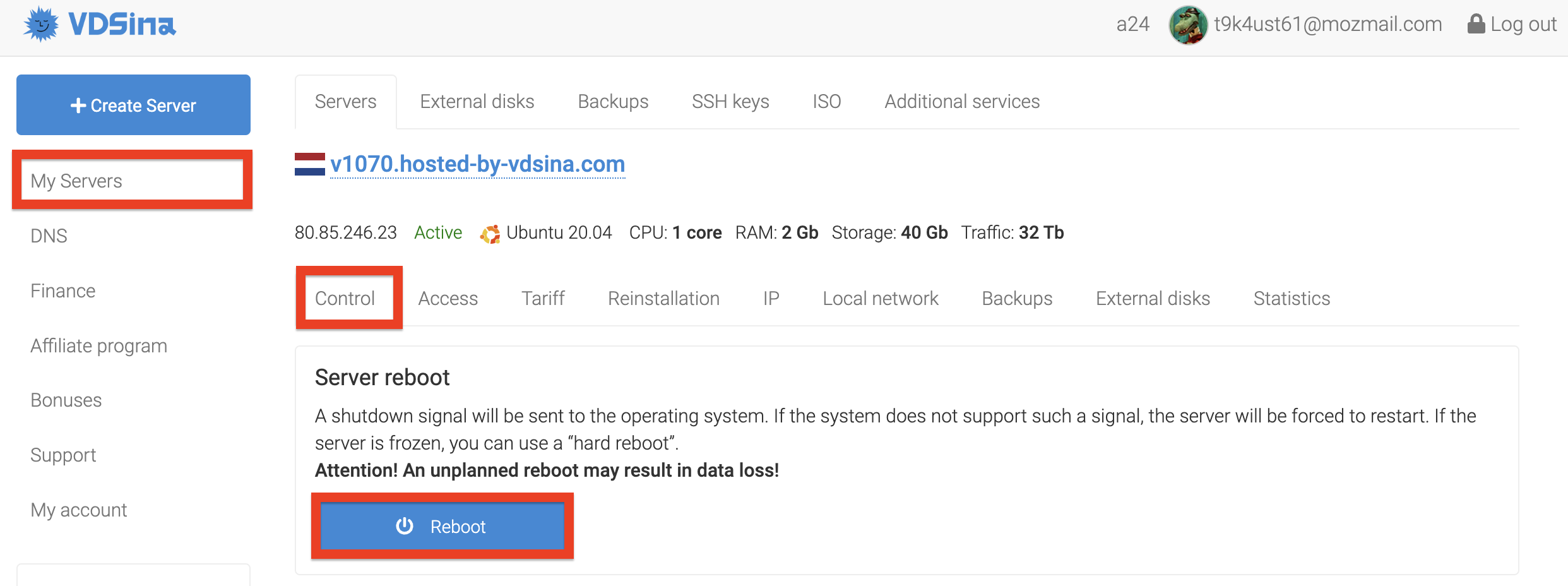Open the Statistics tab
Image resolution: width=1568 pixels, height=586 pixels.
point(1292,299)
